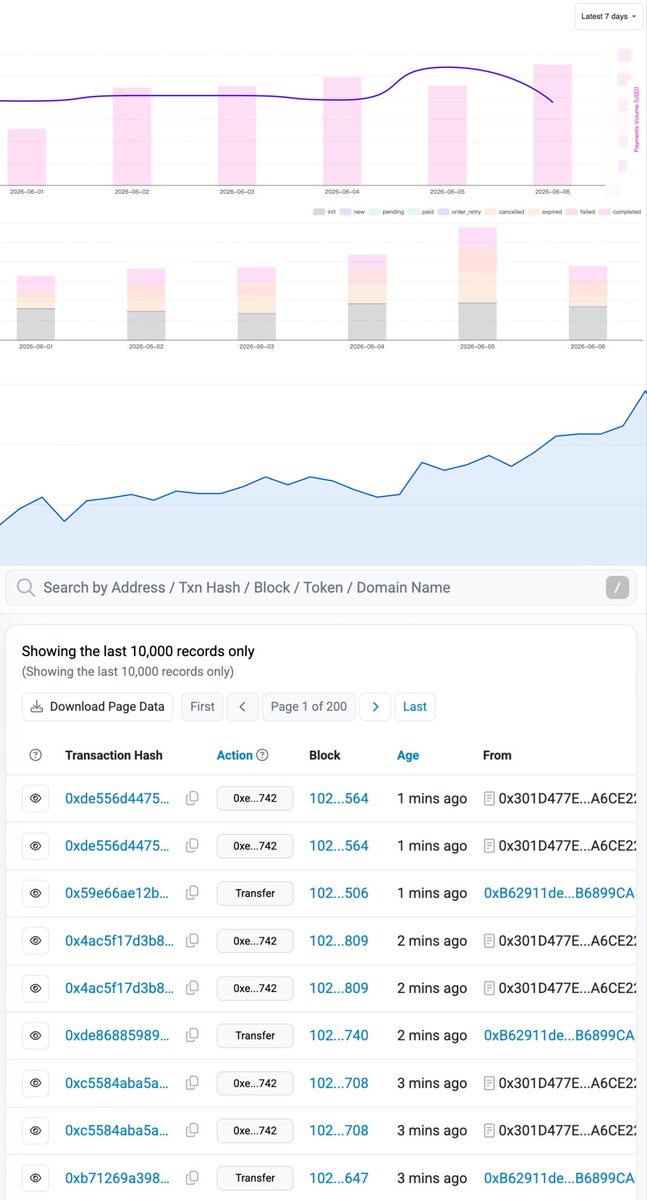
Task: Click Transfer action in 0xb71269a398 row
Action: 255,1178
